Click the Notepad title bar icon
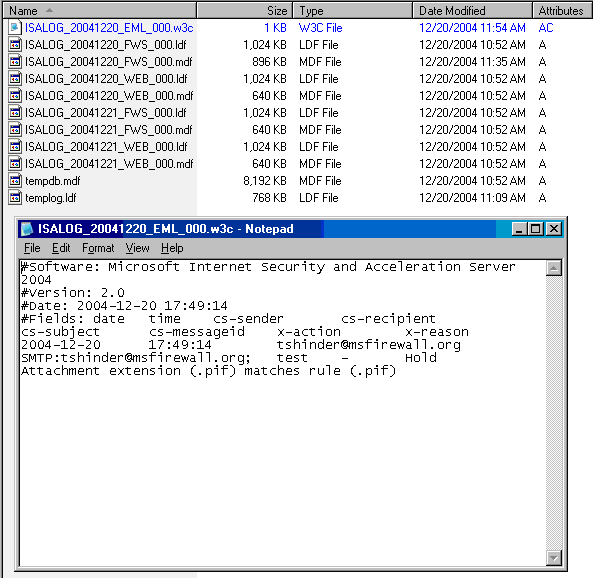The width and height of the screenshot is (593, 578). 27,229
